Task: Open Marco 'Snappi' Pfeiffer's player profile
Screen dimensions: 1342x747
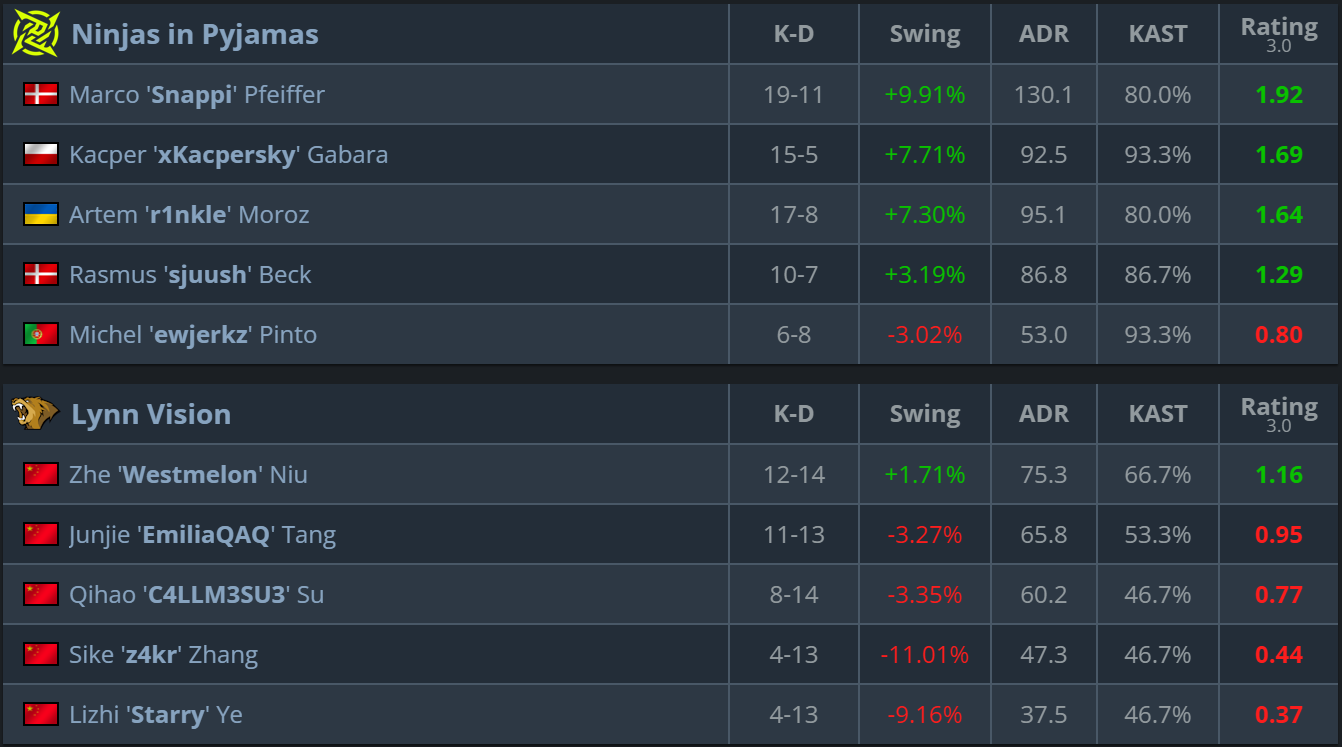Action: (197, 95)
